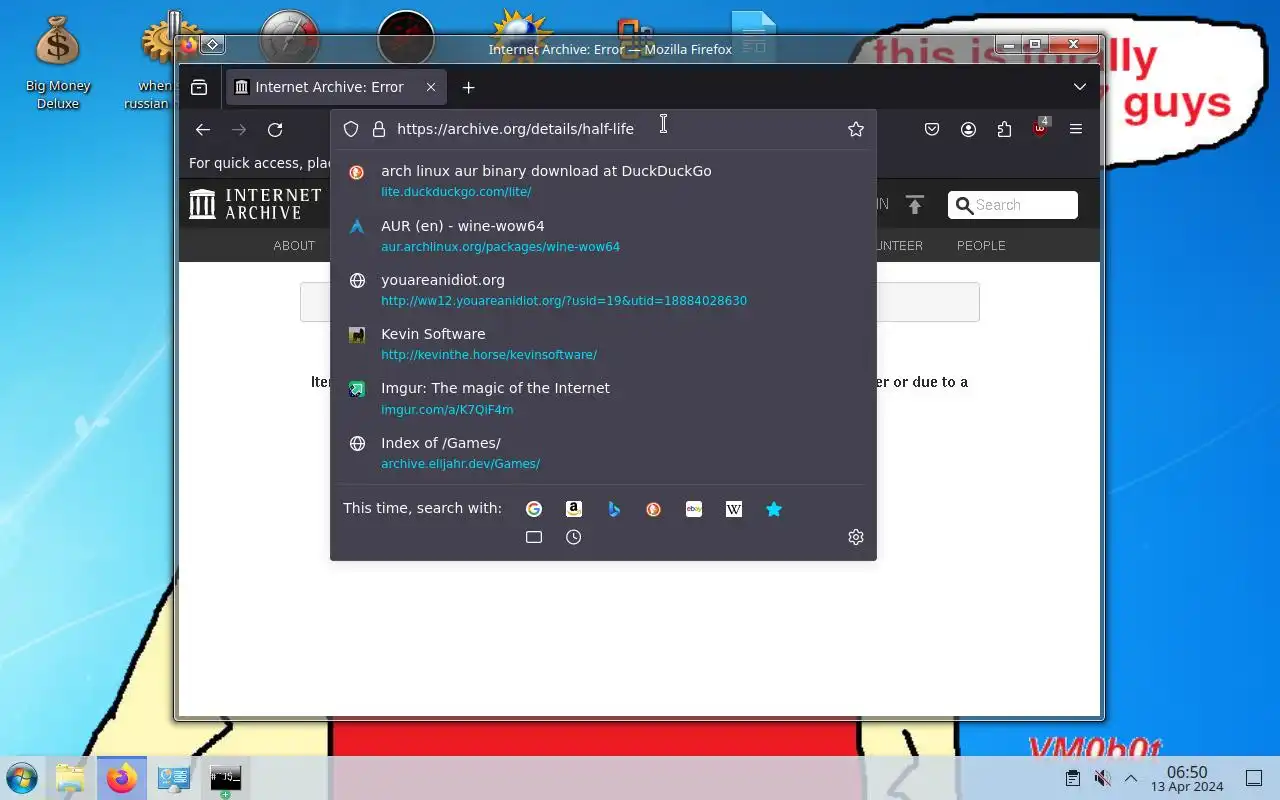Open Kevin Software suggestion
Image resolution: width=1280 pixels, height=800 pixels.
click(x=603, y=343)
